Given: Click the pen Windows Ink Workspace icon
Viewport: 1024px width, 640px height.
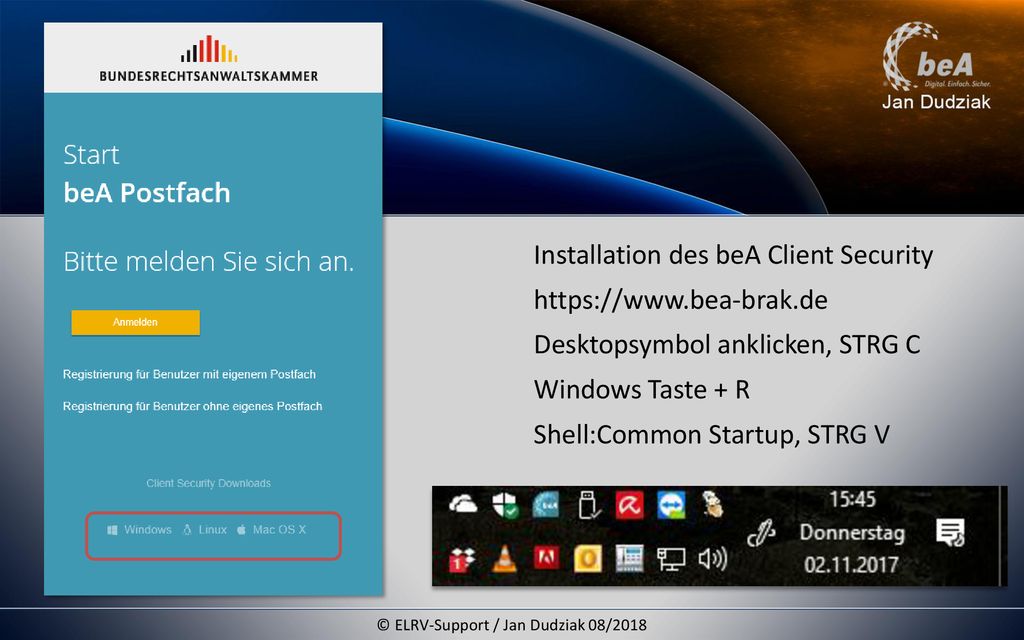Looking at the screenshot, I should coord(761,534).
